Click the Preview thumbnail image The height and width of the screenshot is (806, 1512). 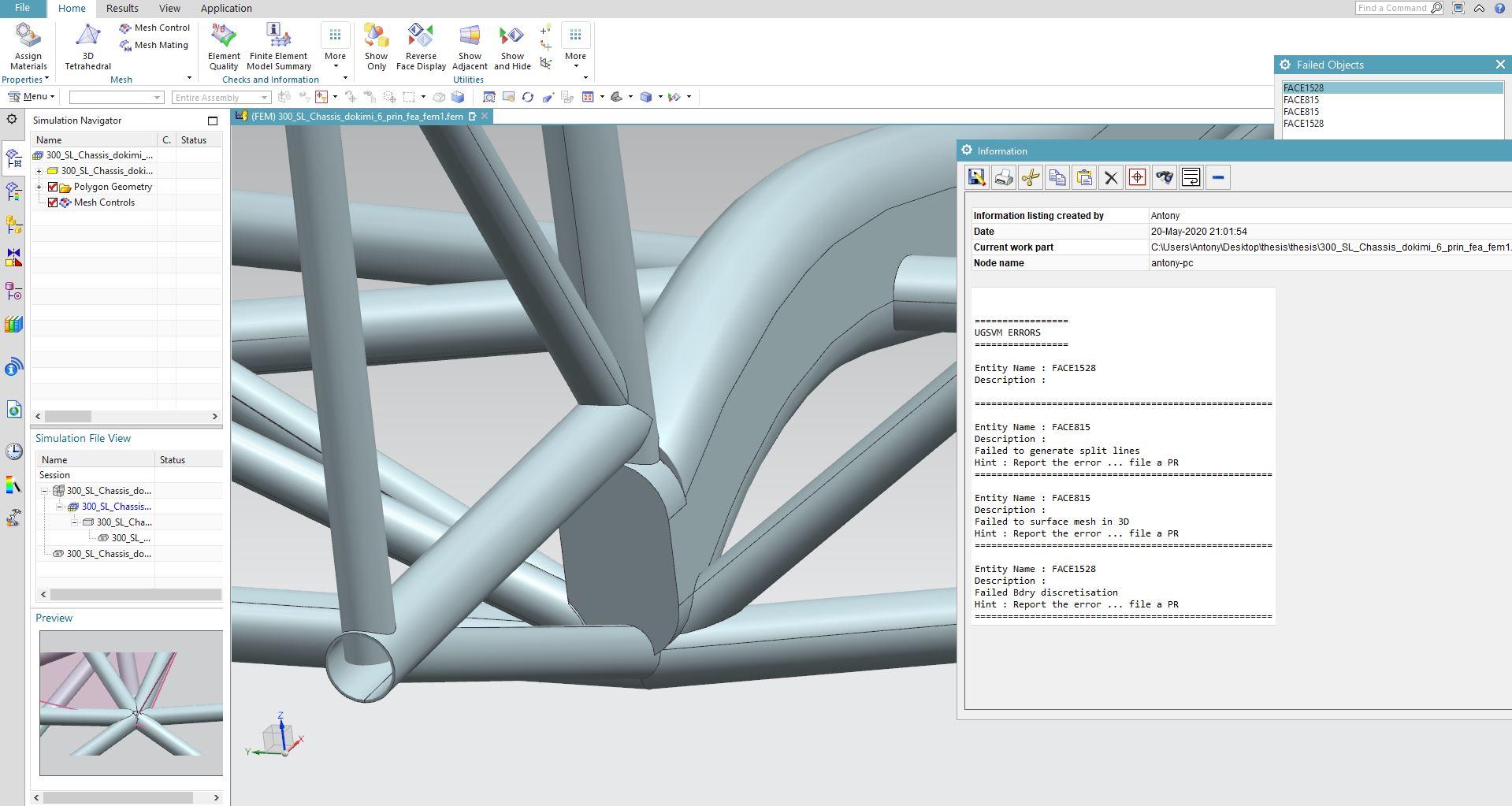(131, 703)
